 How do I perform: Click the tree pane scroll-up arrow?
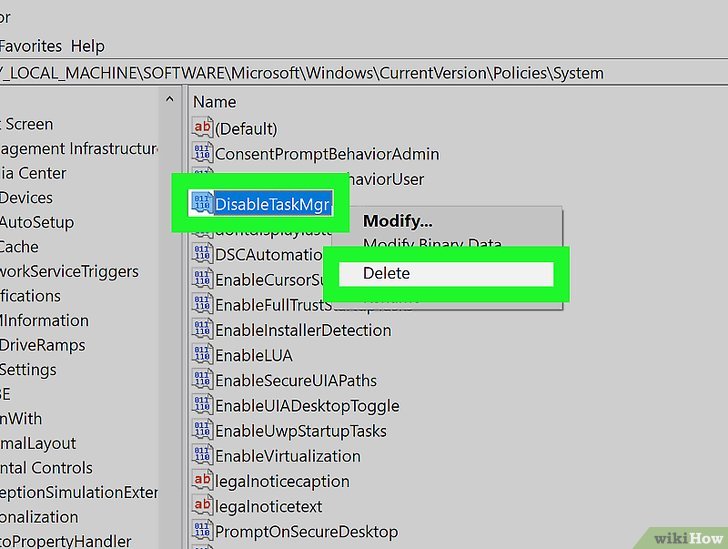[x=169, y=99]
